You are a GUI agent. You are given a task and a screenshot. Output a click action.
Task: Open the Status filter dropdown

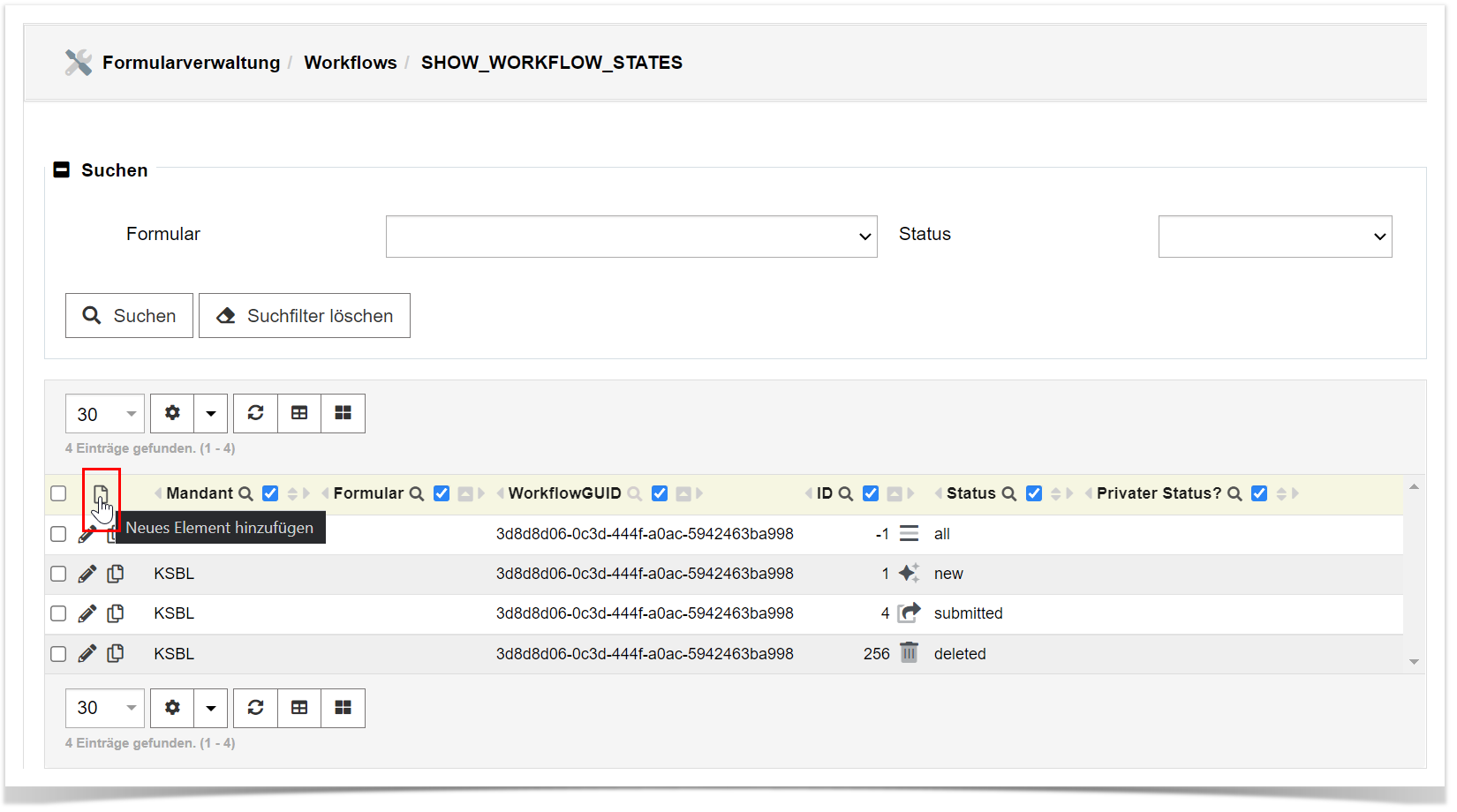point(1274,237)
